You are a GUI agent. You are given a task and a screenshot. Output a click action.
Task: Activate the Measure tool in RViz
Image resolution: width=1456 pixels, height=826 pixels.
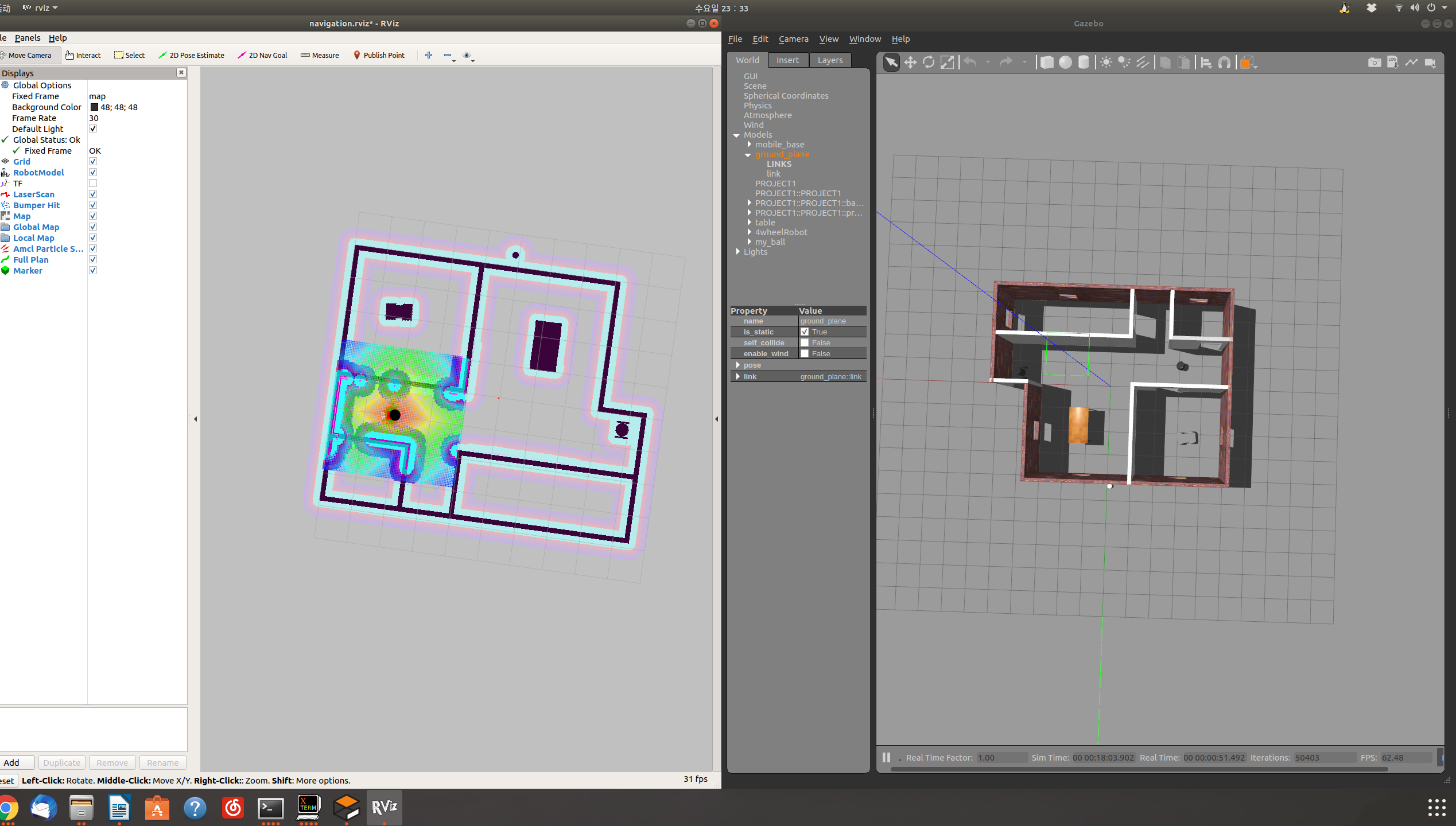(x=320, y=55)
